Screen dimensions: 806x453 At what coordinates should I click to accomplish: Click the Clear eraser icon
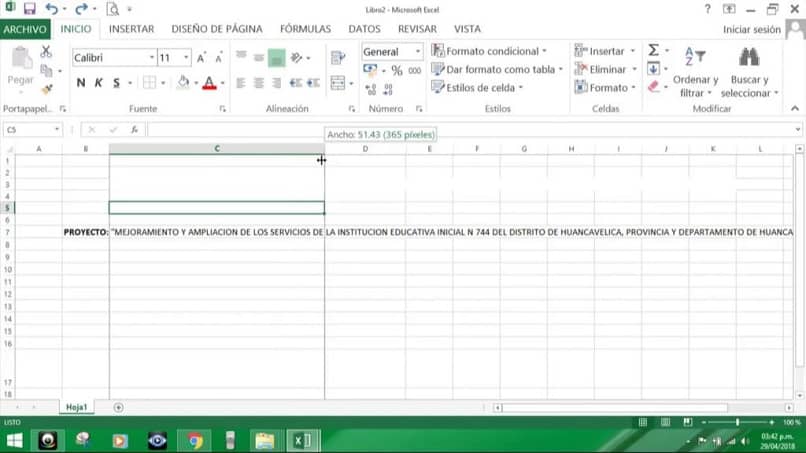point(653,87)
